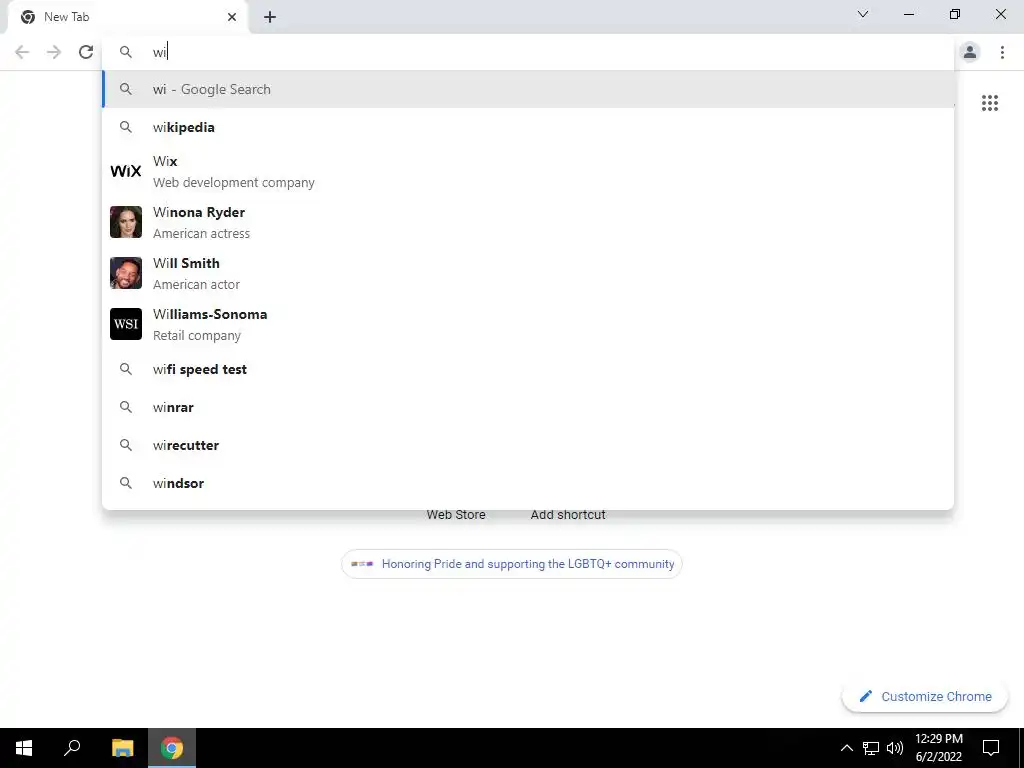Select the New Tab tab

coord(128,17)
